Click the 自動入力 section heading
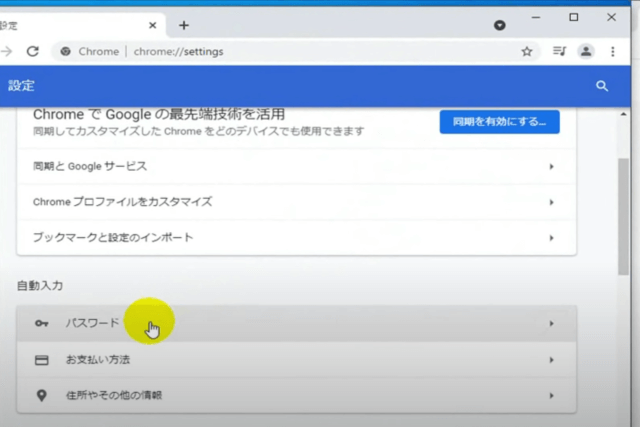The image size is (640, 427). (40, 285)
